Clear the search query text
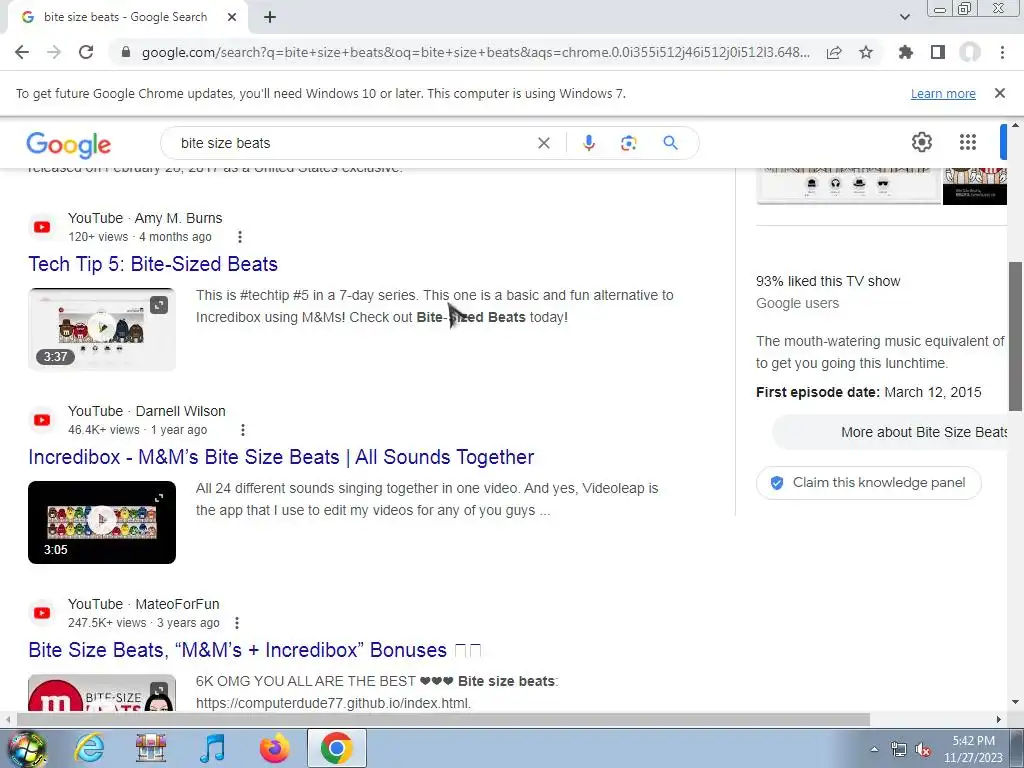The image size is (1024, 768). 543,143
